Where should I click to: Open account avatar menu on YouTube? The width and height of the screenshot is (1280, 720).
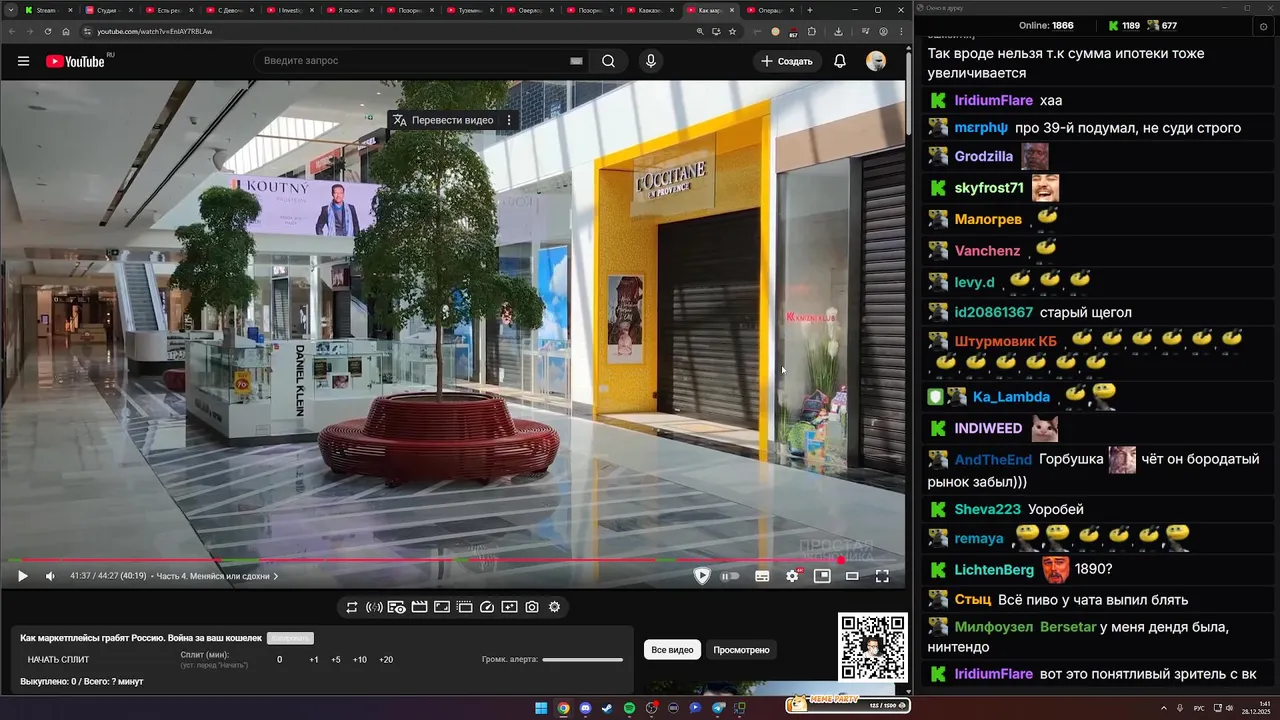(876, 61)
